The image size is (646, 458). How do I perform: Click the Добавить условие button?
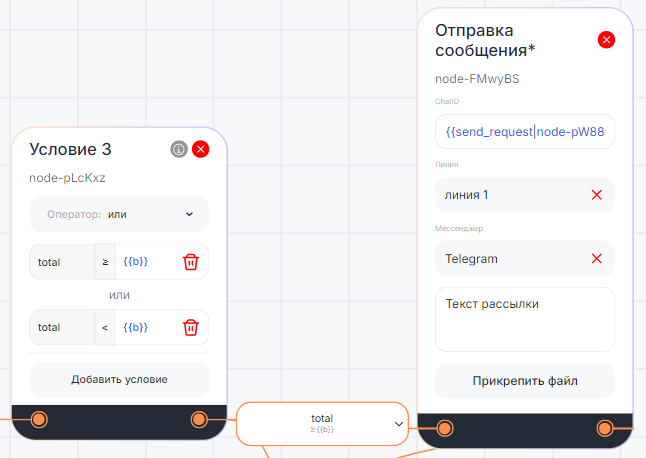(119, 379)
